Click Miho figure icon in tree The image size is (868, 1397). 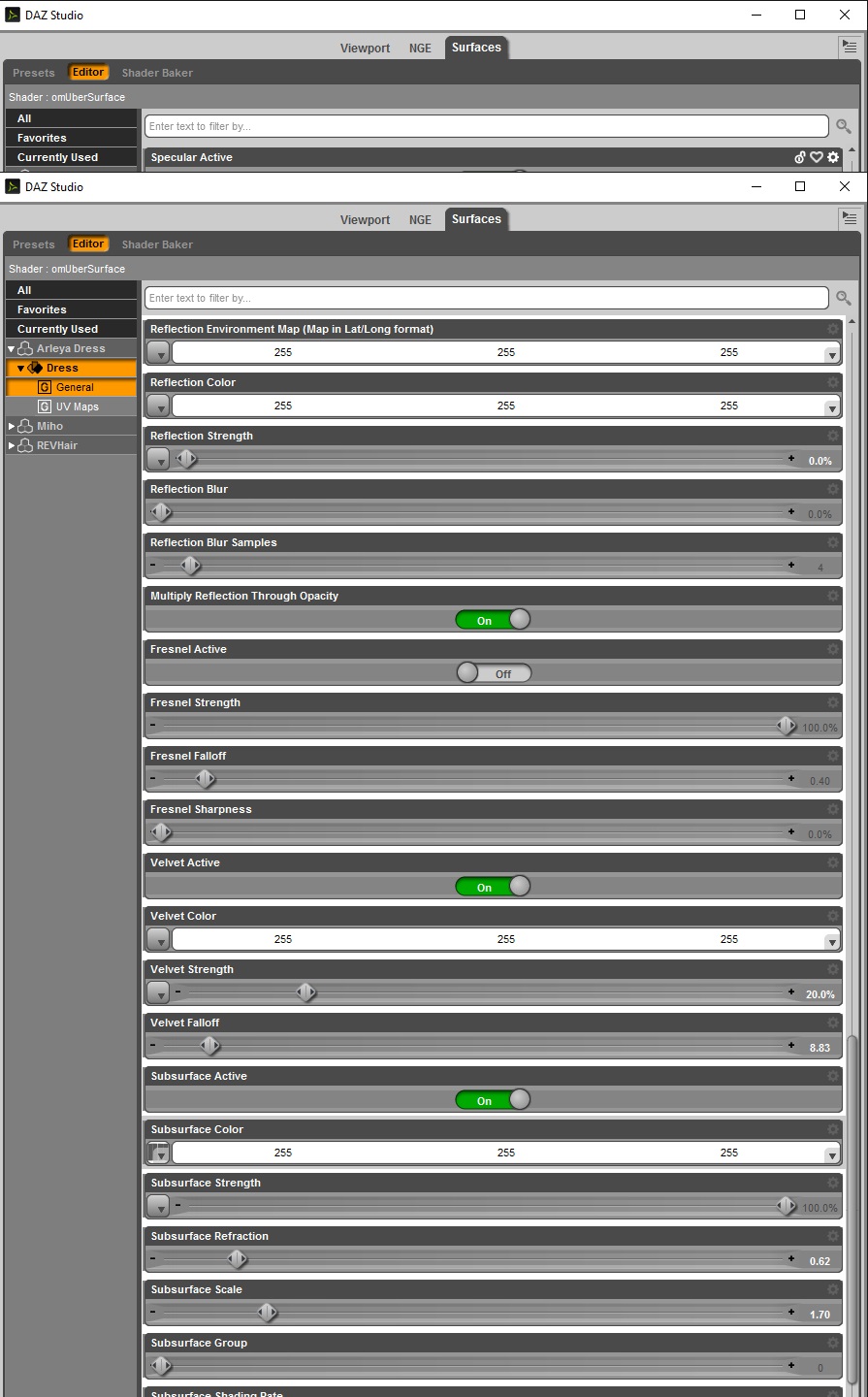coord(26,426)
